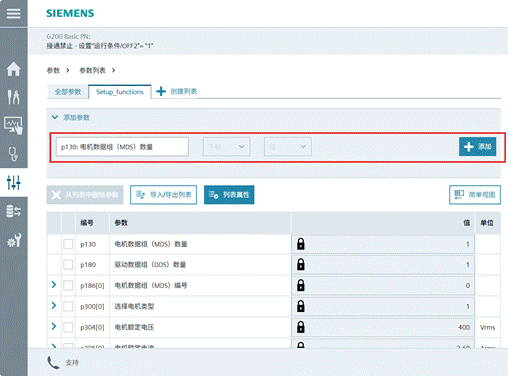The height and width of the screenshot is (376, 508).
Task: Tick the checkbox for p300[0]
Action: [68, 306]
